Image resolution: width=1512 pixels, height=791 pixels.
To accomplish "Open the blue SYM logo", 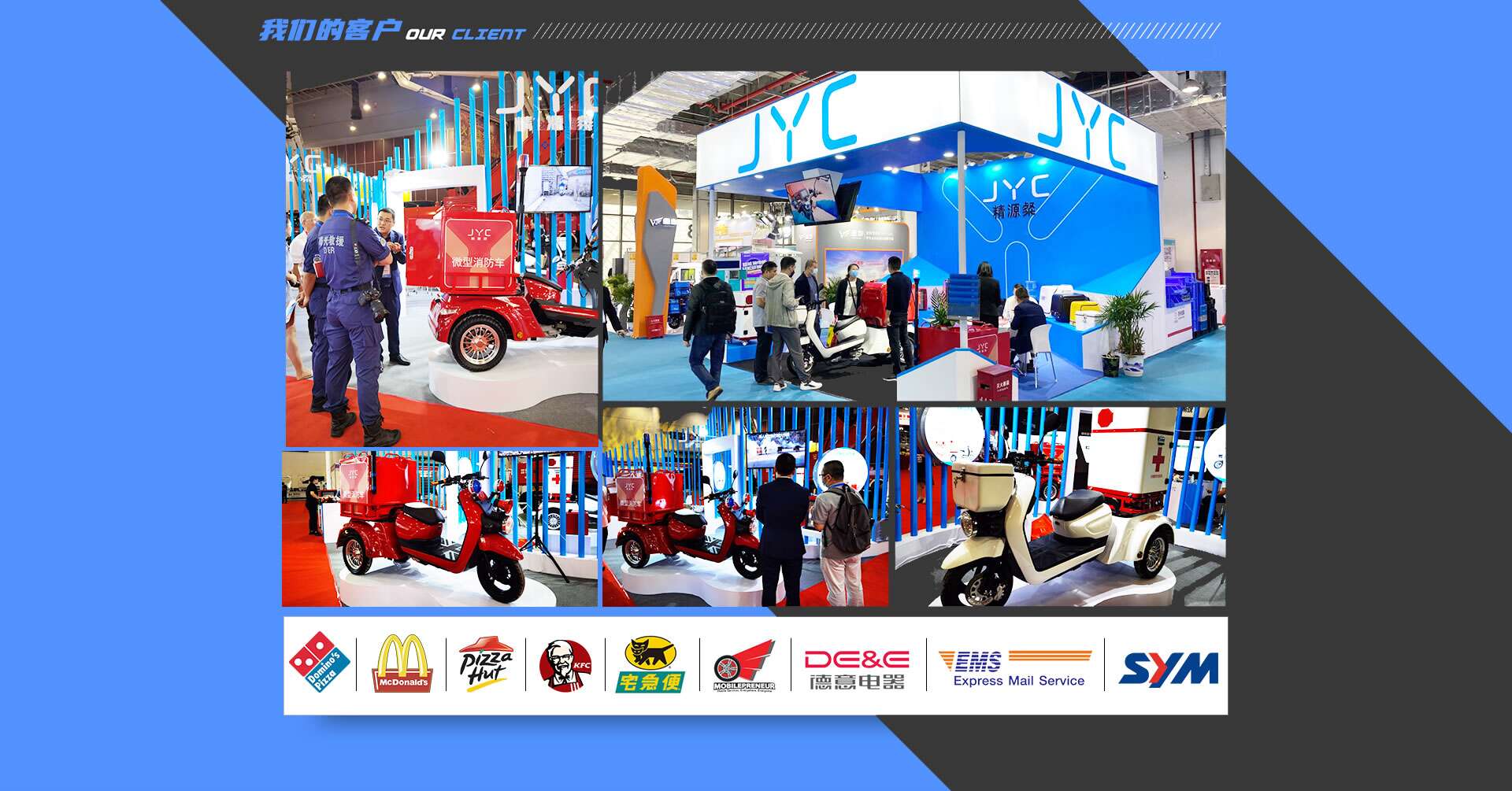I will 1168,668.
